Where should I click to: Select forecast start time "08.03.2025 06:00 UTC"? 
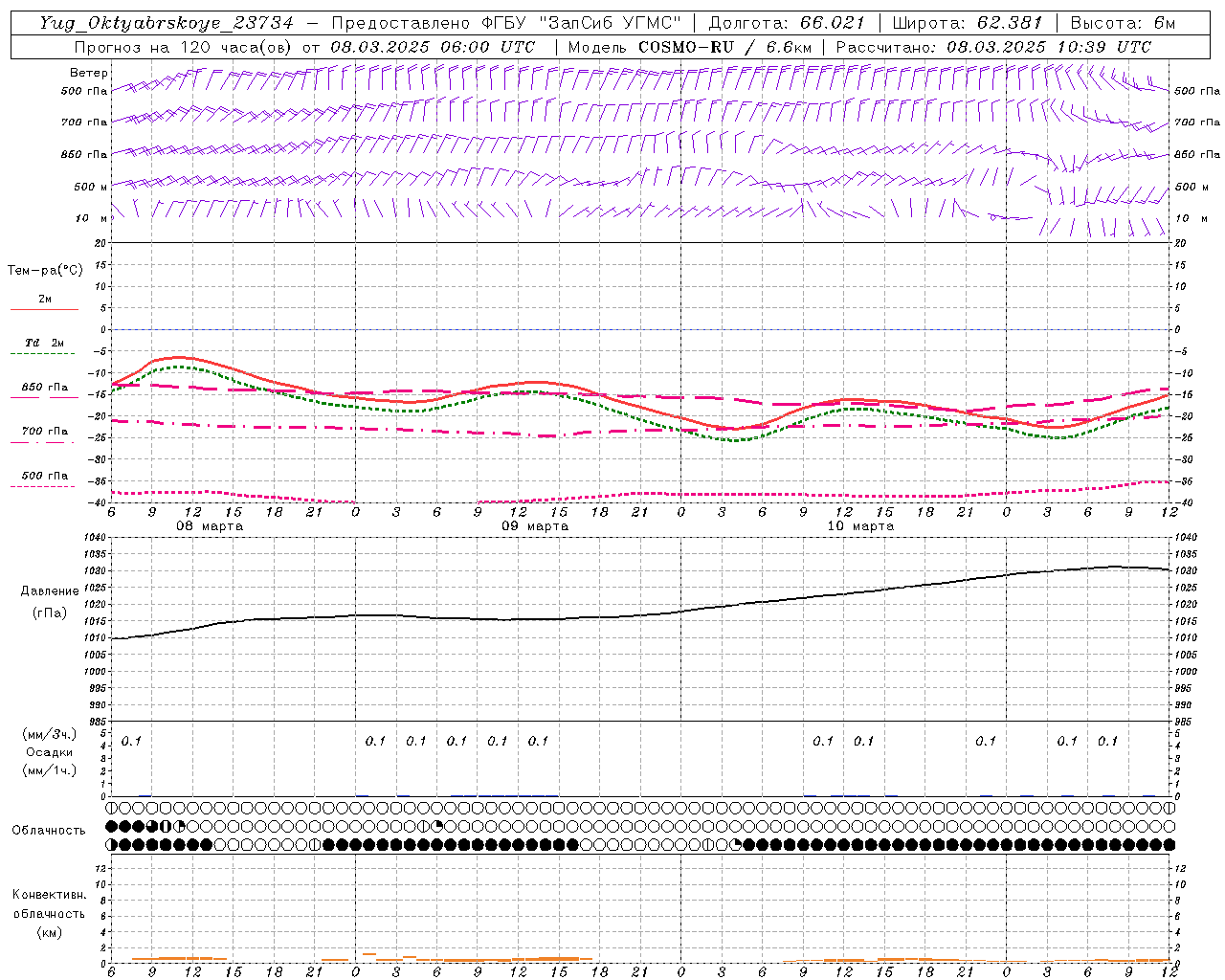click(433, 47)
